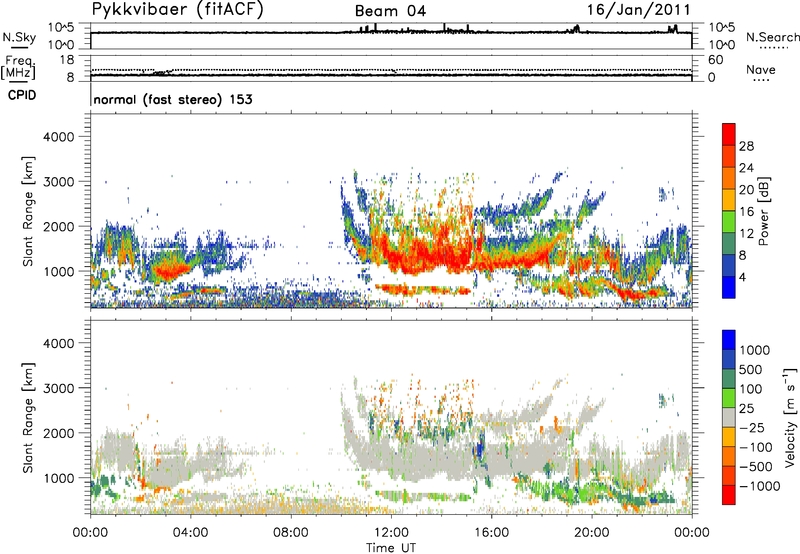Viewport: 800px width, 554px height.
Task: Click the '04:00' time tick label
Action: pos(190,533)
